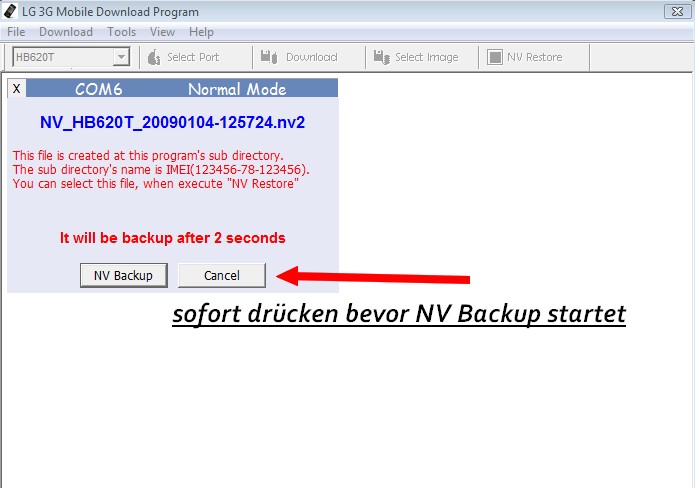Click the Select Port plug icon

point(153,57)
